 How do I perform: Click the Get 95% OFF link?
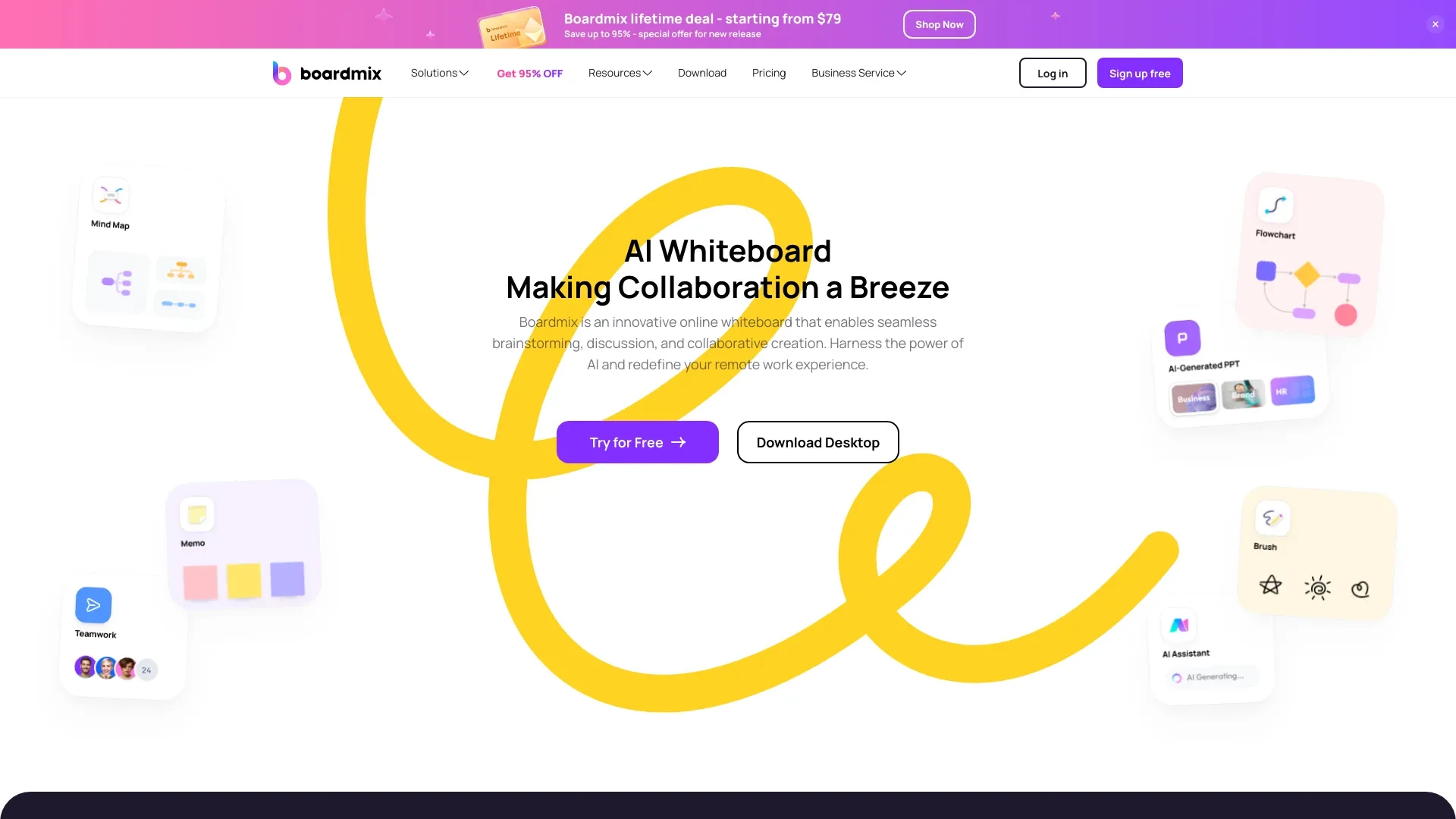tap(529, 72)
